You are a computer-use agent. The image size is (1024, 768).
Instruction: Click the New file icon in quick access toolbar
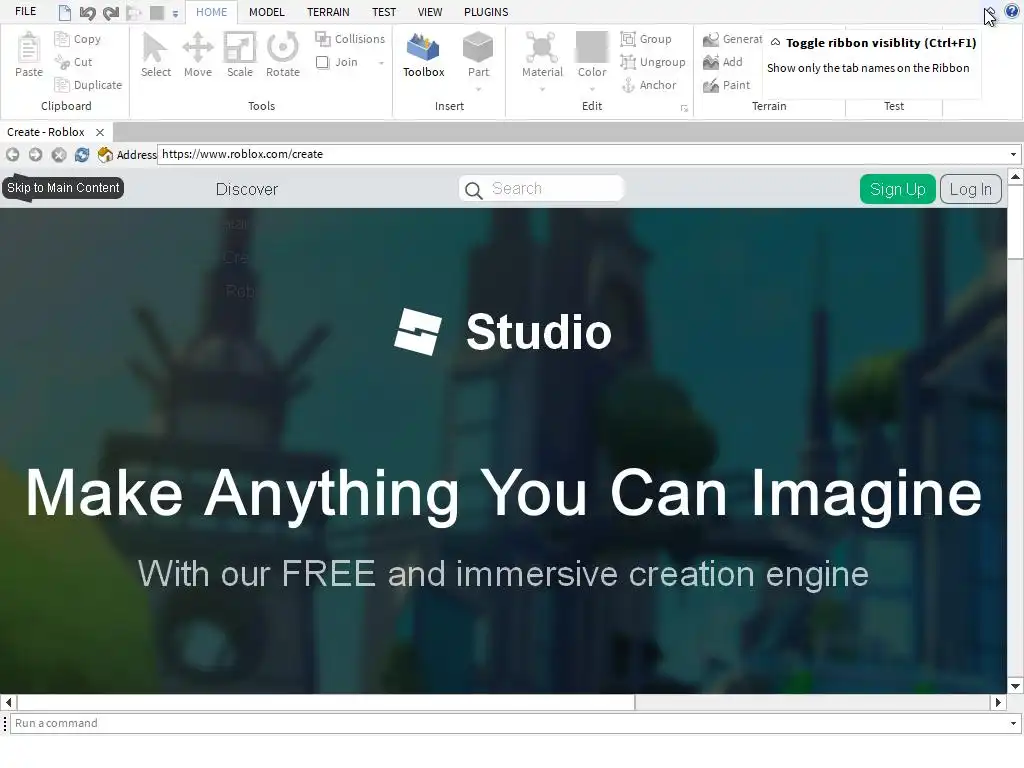64,12
